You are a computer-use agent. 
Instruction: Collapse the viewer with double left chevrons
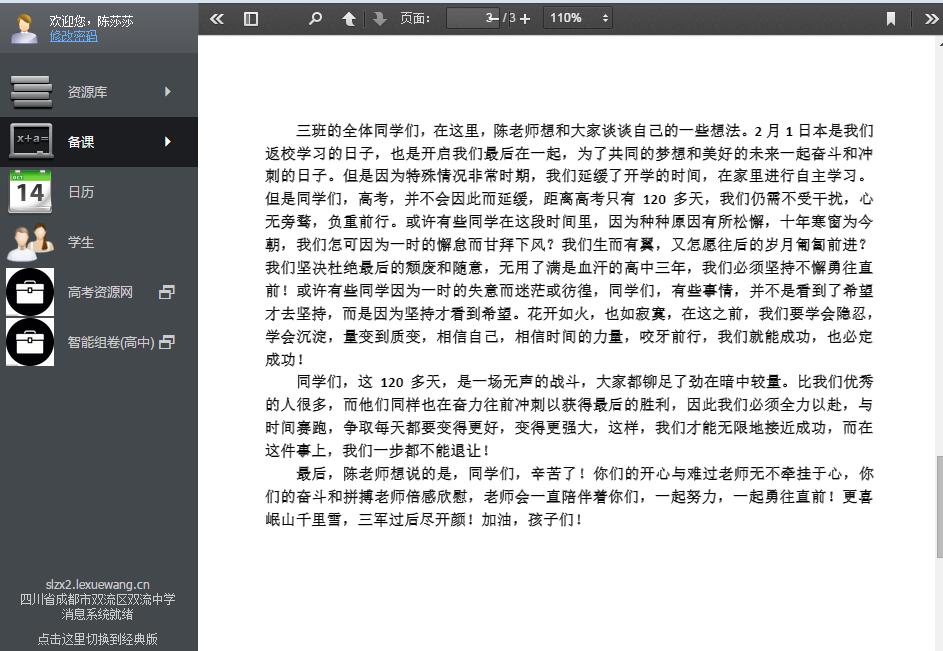click(x=217, y=19)
